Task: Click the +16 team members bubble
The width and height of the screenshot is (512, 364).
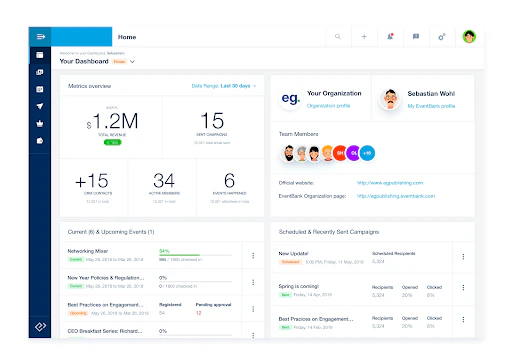Action: coord(367,153)
